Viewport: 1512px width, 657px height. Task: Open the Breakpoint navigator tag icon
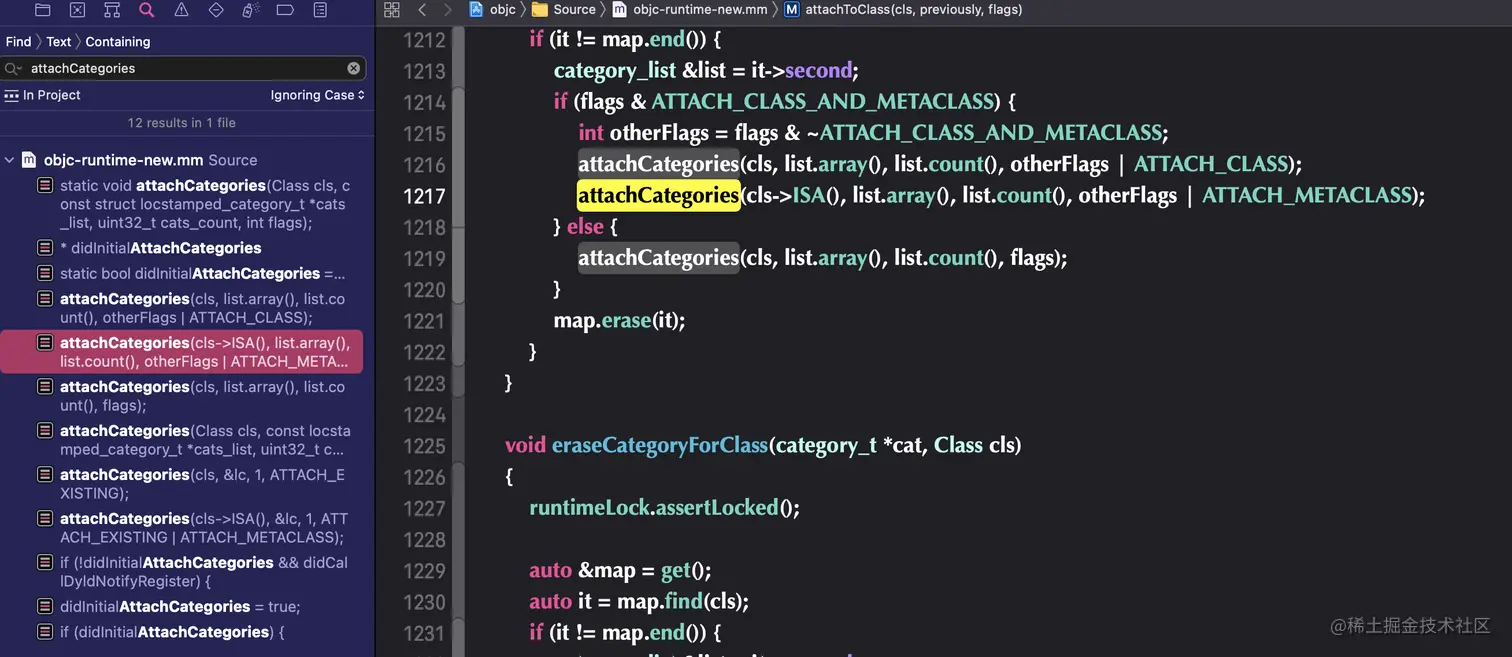click(x=285, y=10)
